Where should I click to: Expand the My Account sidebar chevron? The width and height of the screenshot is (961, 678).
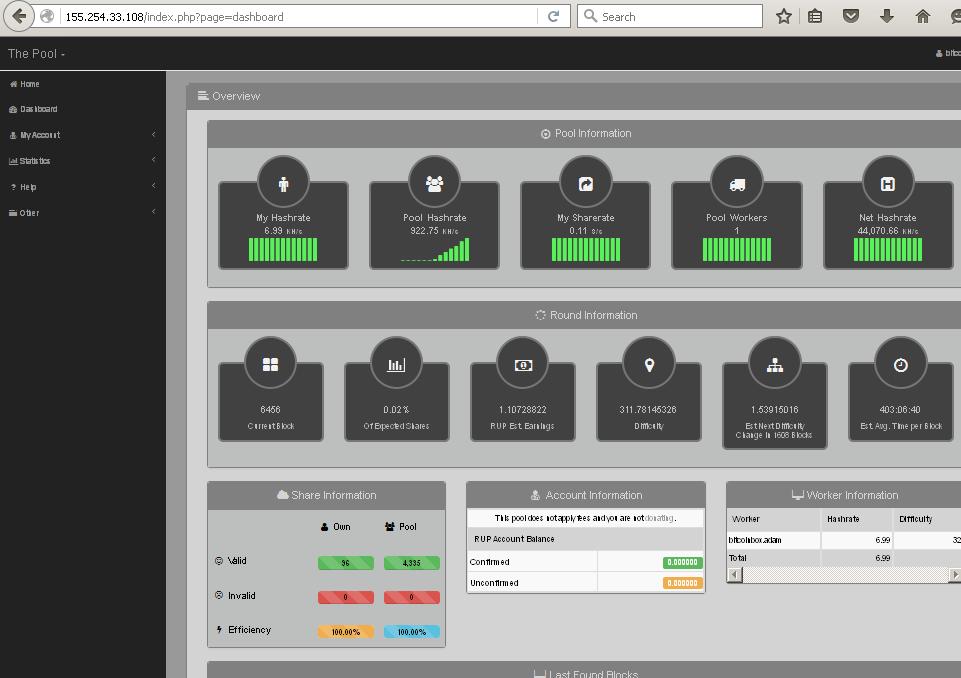tap(154, 134)
